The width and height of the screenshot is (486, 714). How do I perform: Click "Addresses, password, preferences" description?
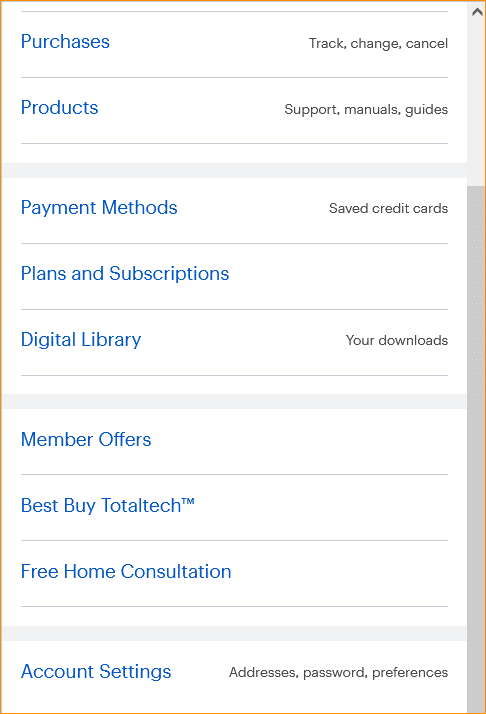[338, 673]
